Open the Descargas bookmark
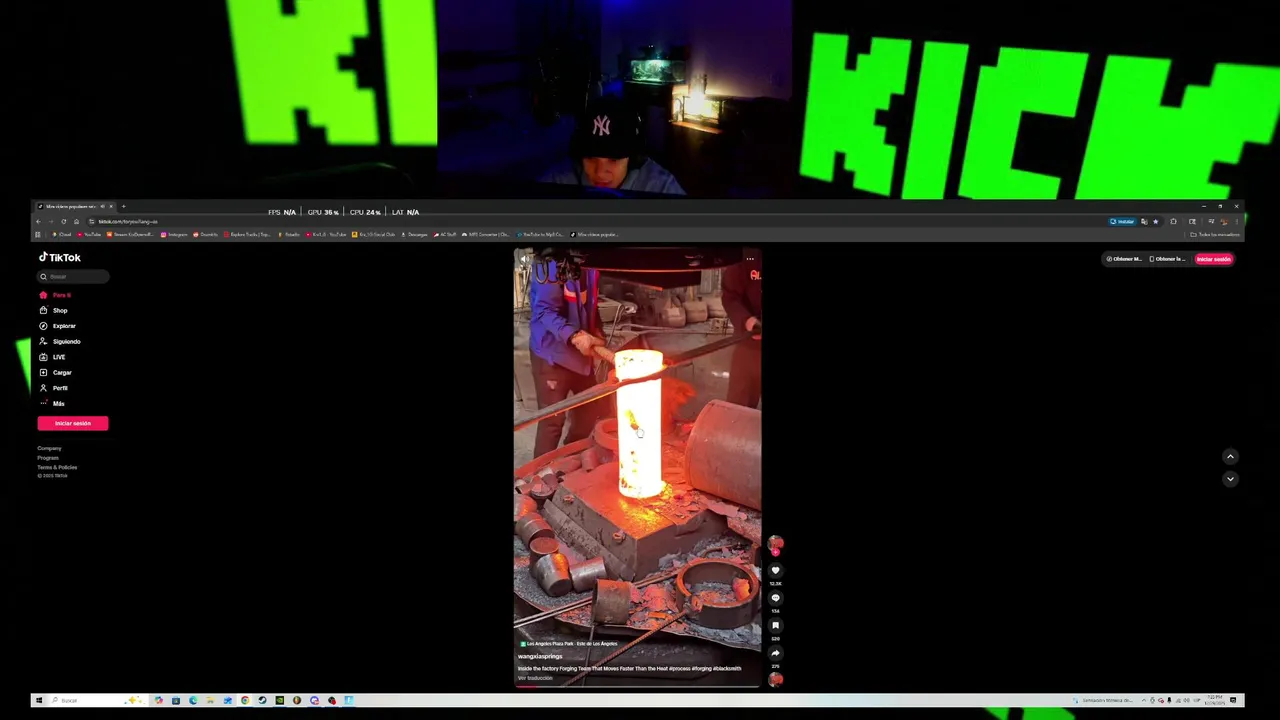The width and height of the screenshot is (1280, 720). coord(415,235)
